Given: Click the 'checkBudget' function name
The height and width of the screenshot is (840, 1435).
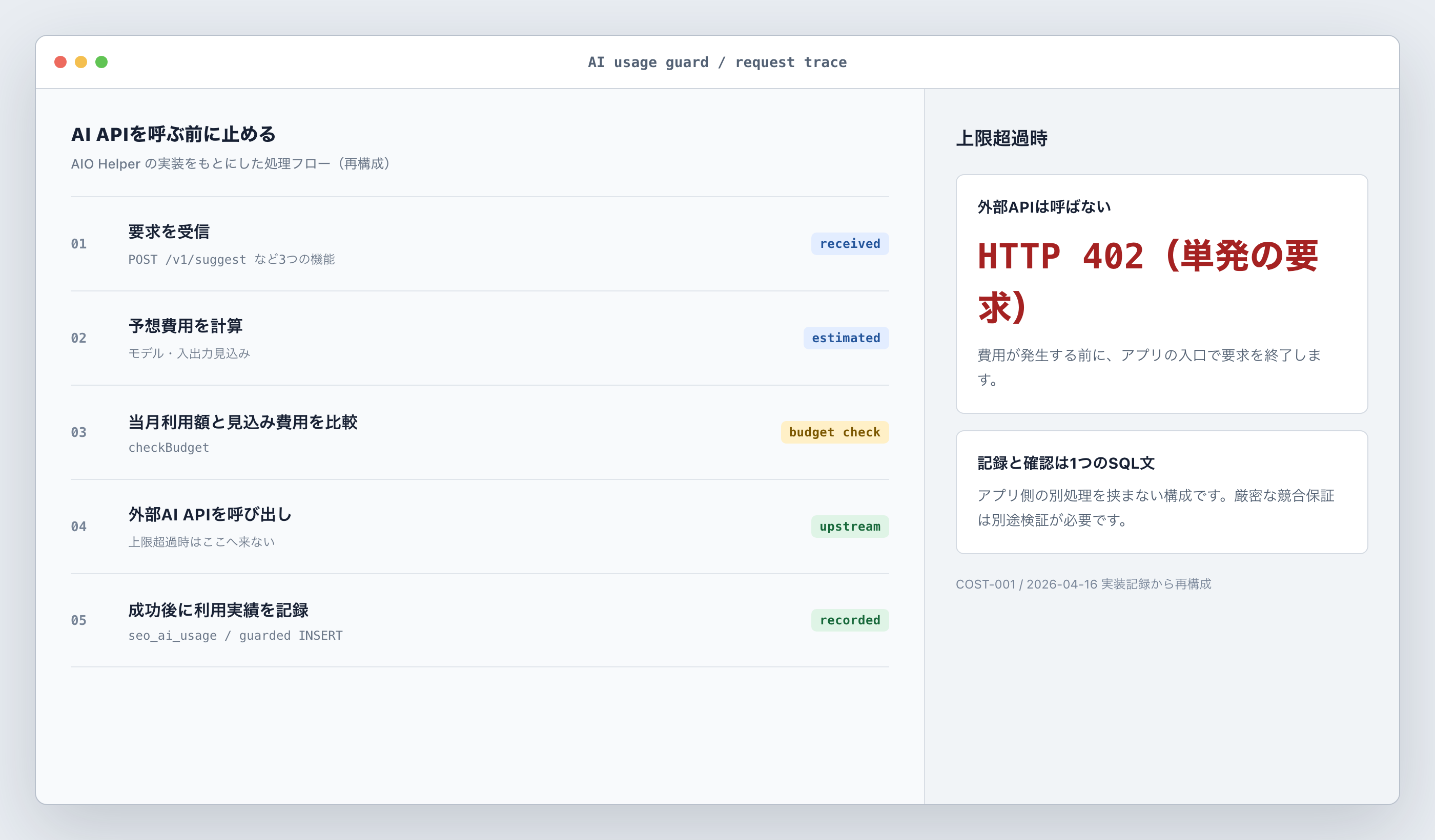Looking at the screenshot, I should (x=169, y=448).
